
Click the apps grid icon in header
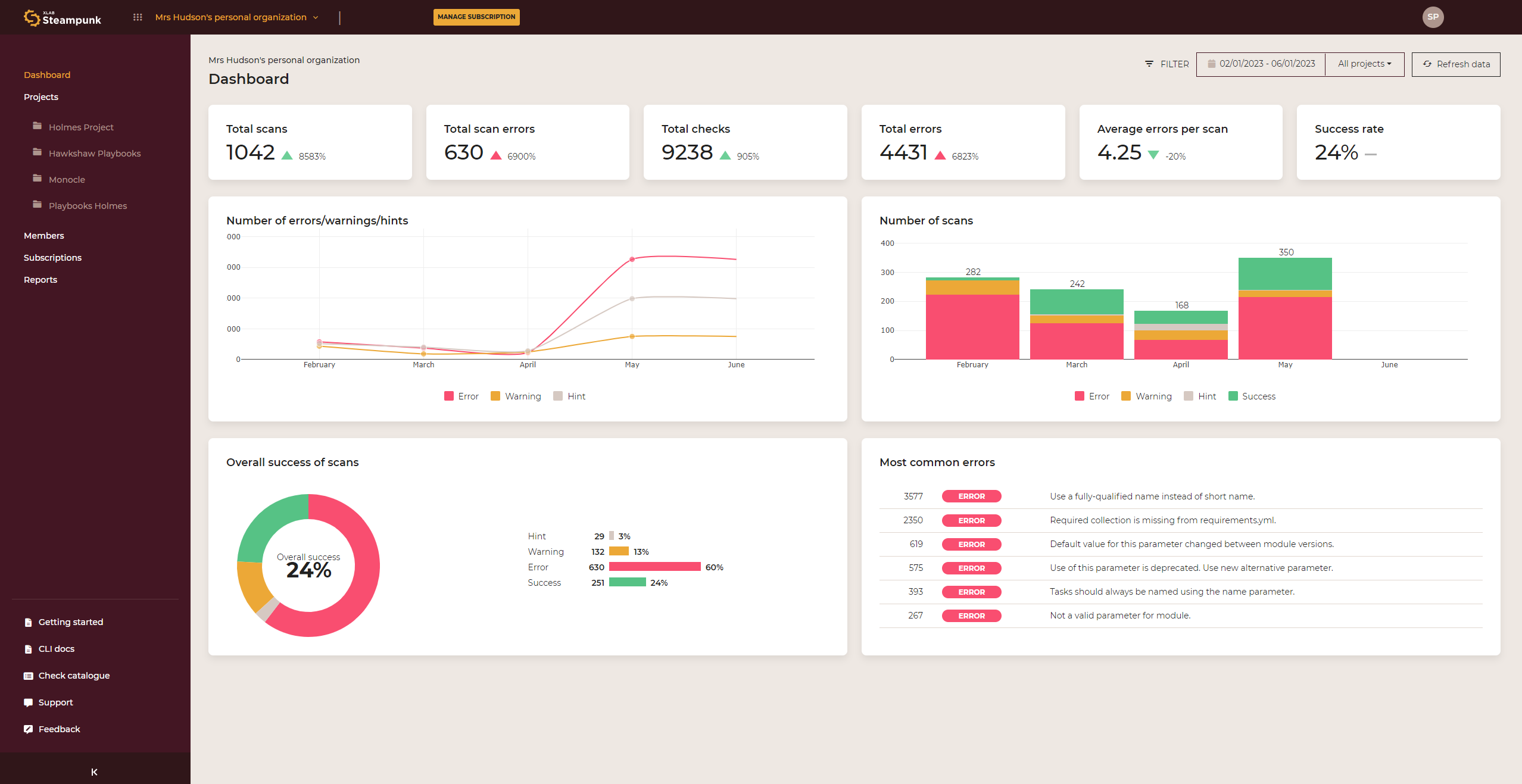[x=138, y=17]
